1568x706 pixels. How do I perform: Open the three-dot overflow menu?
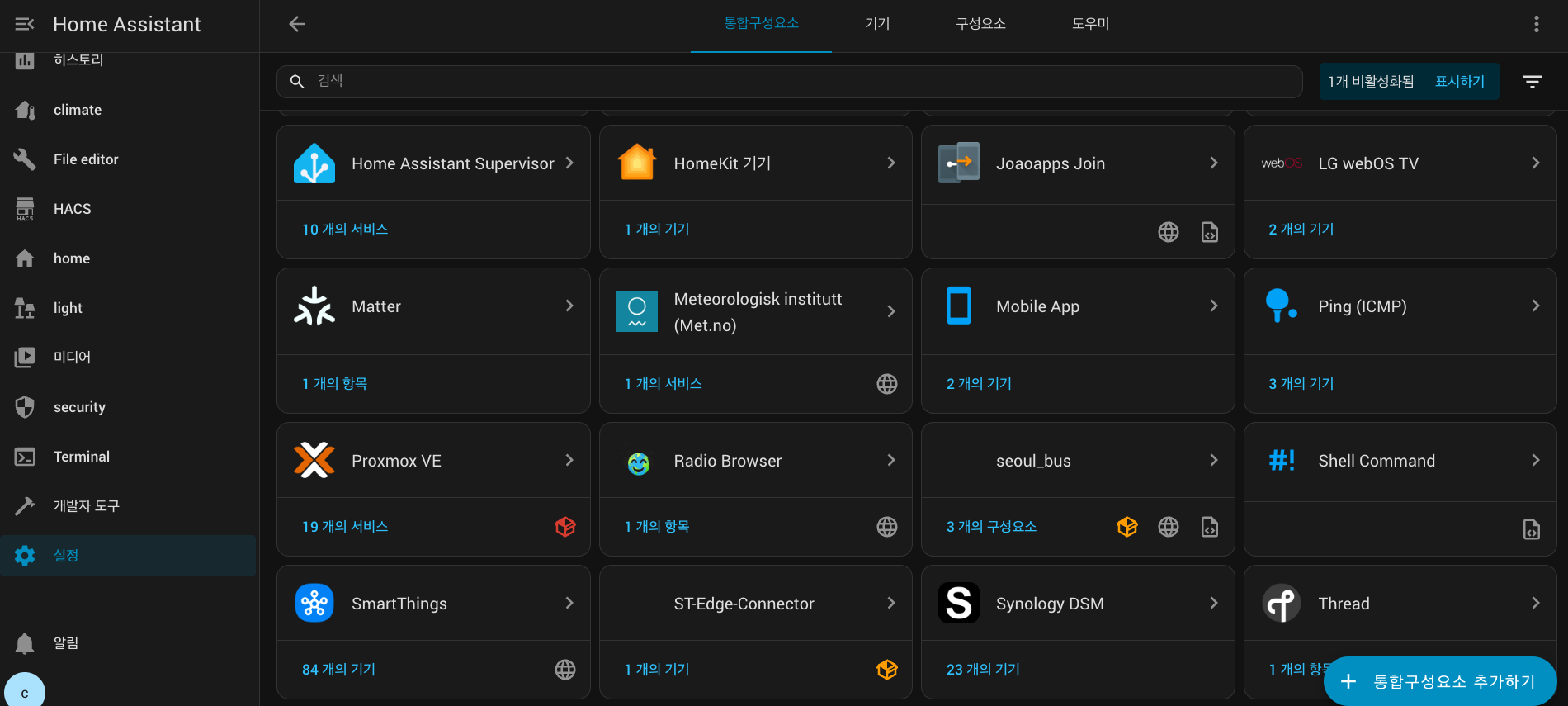1536,24
